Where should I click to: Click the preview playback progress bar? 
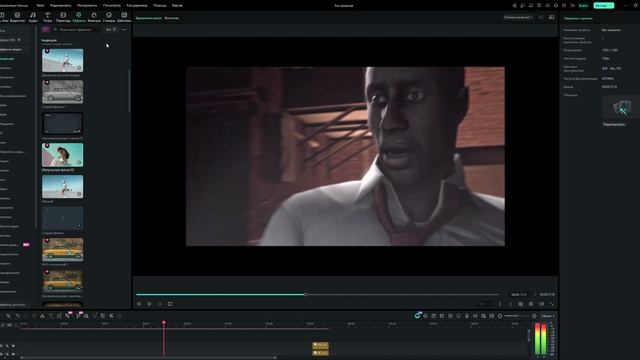click(x=317, y=294)
